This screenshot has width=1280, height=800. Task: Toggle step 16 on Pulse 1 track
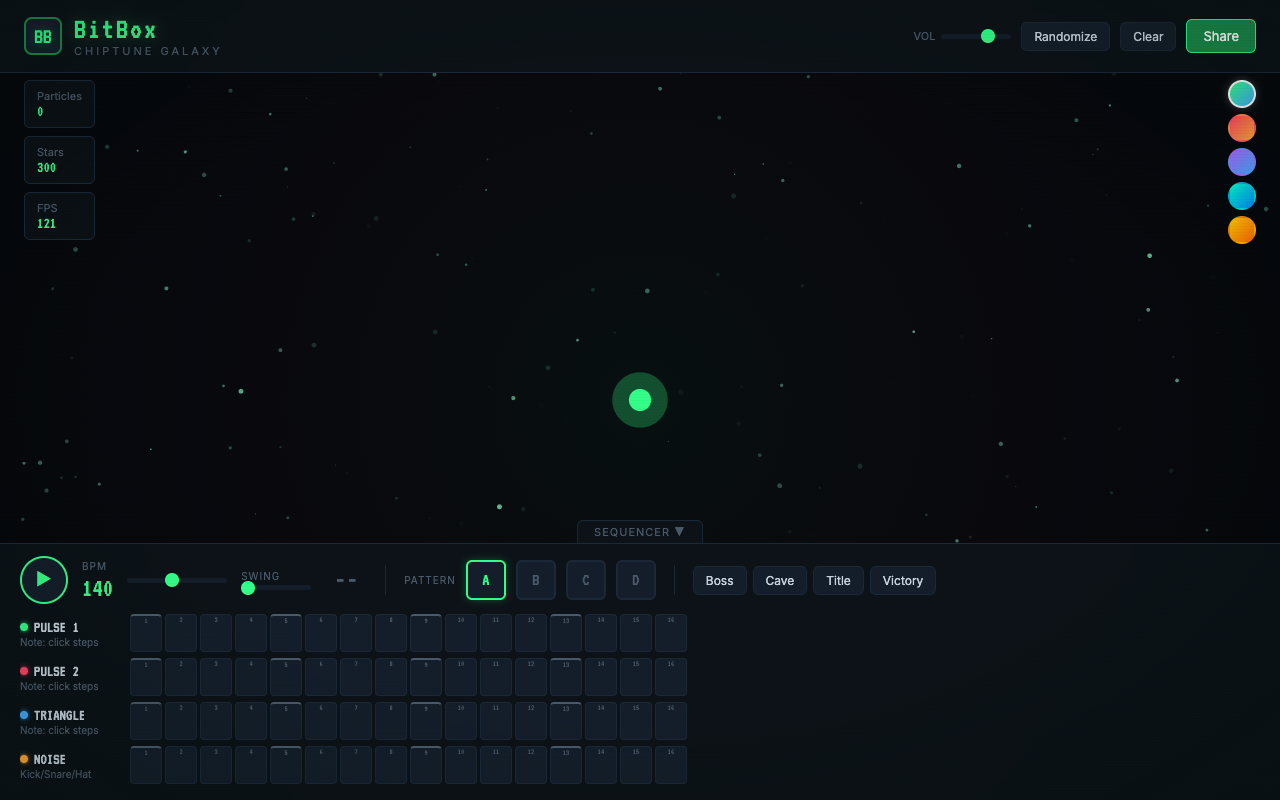[671, 633]
